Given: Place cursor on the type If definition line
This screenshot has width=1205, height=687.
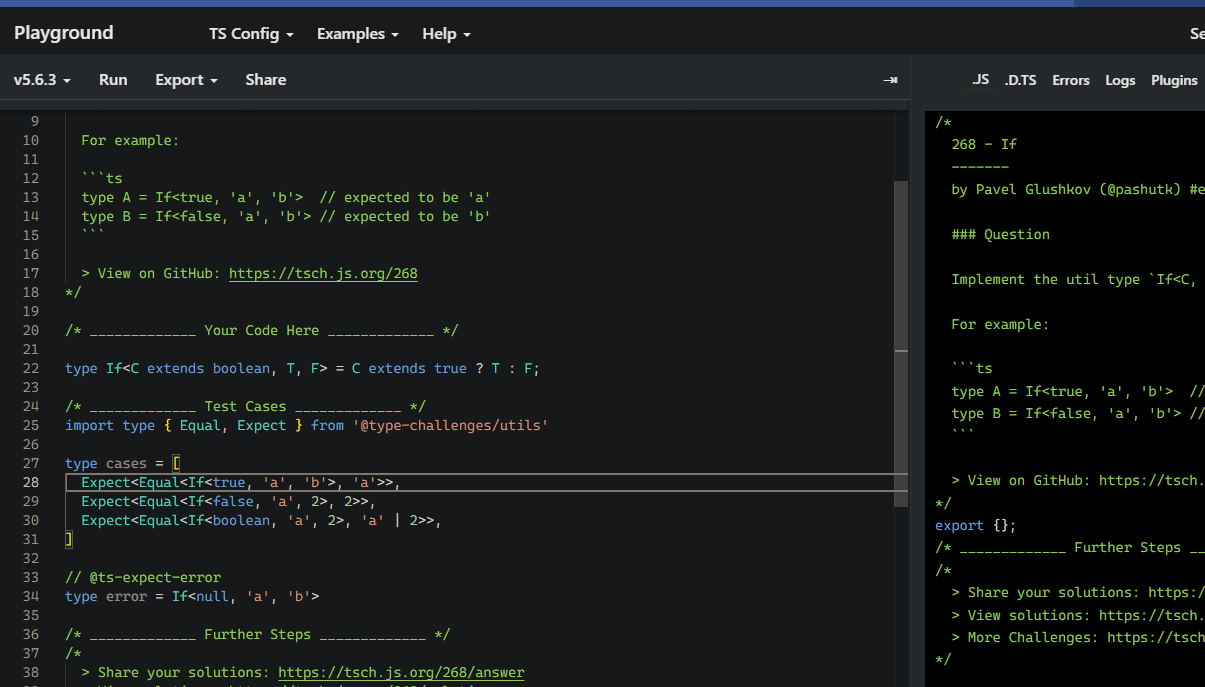Looking at the screenshot, I should (x=302, y=368).
